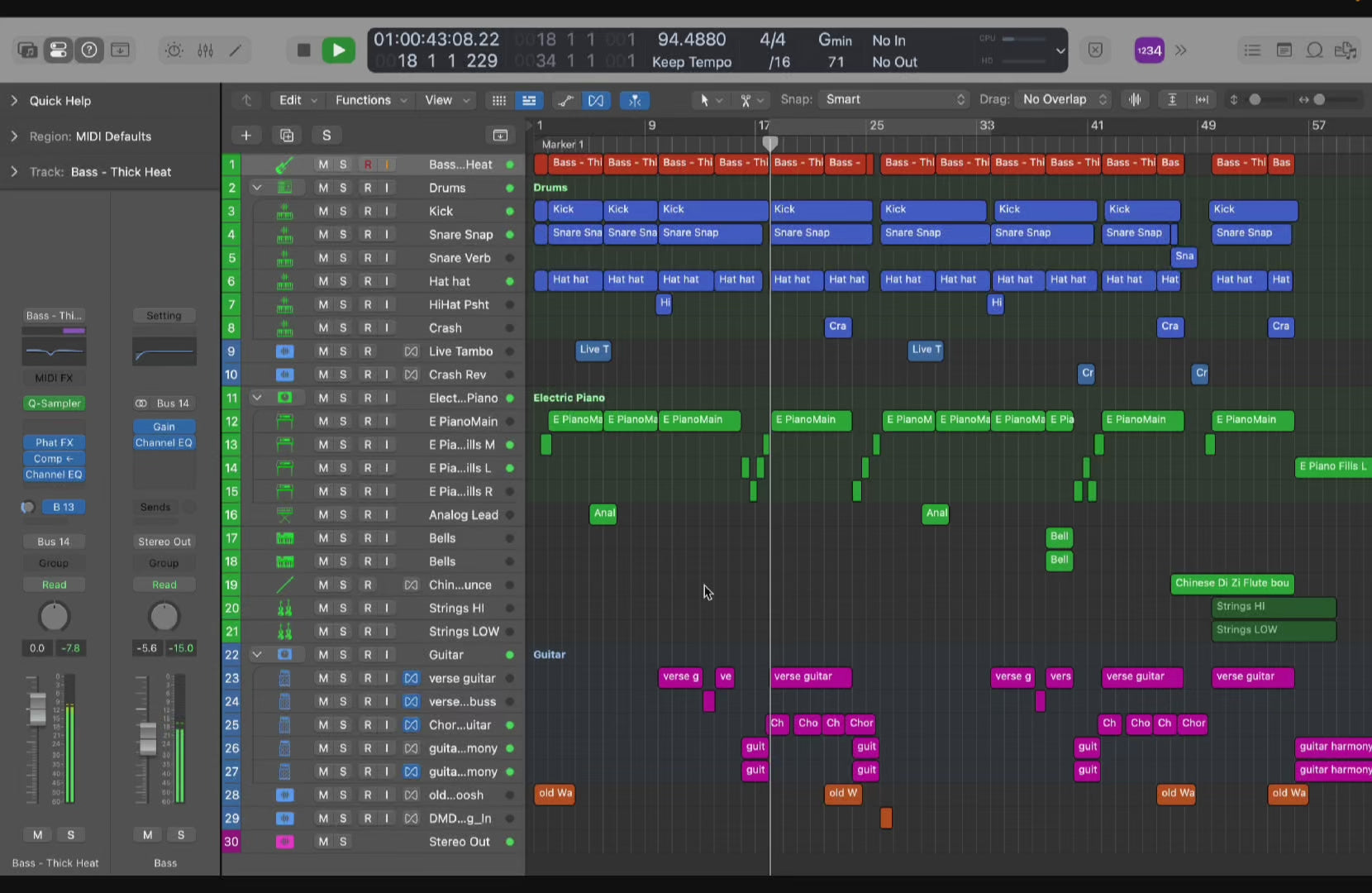Open the List Editors icon

(1252, 50)
